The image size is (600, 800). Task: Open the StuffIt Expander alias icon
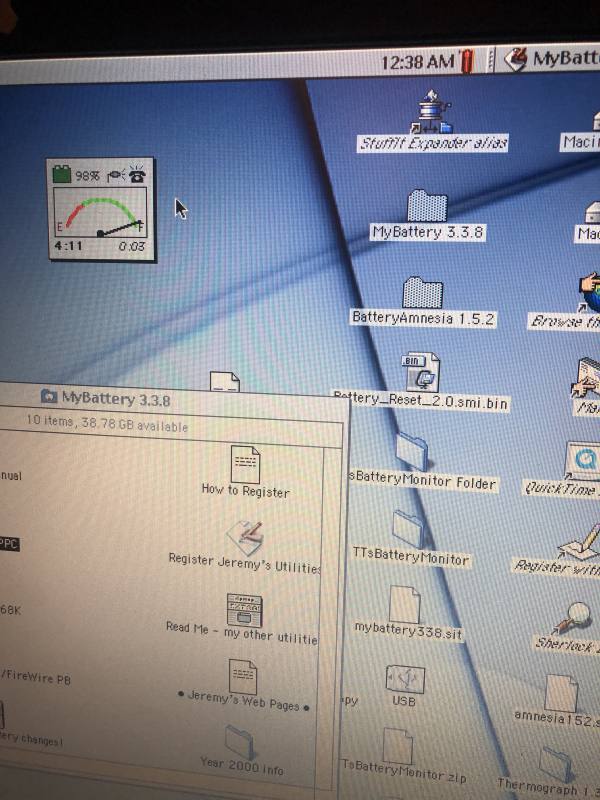coord(432,112)
